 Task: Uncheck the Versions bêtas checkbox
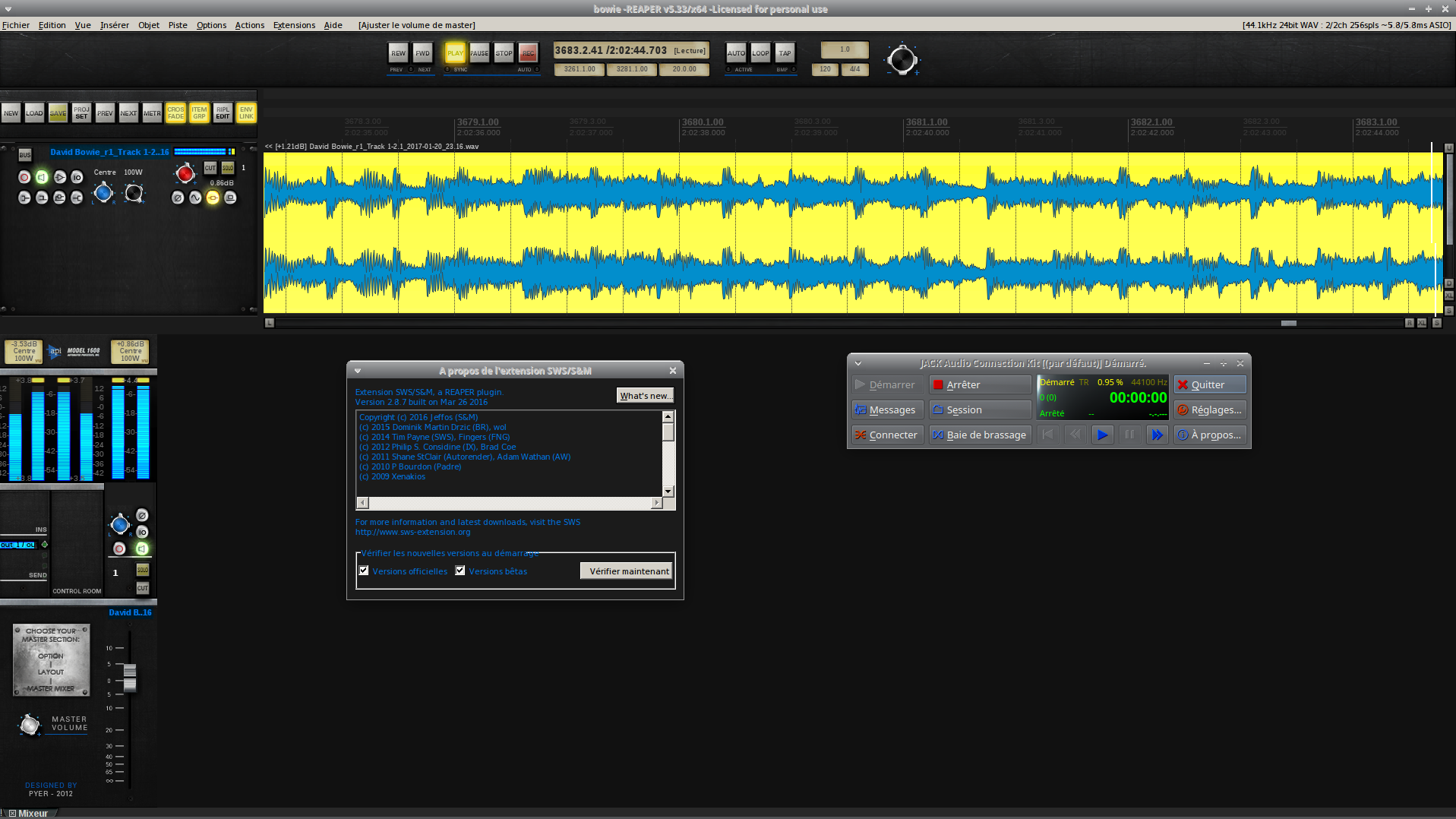pyautogui.click(x=460, y=571)
